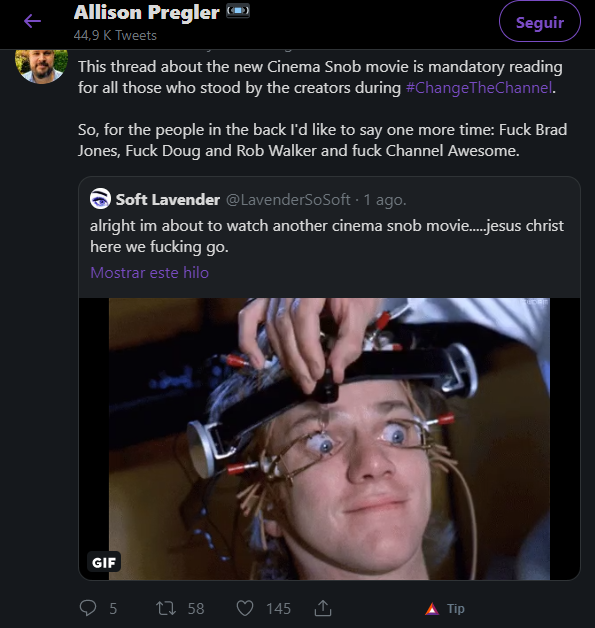Open the share upload icon
This screenshot has height=628, width=595.
[x=323, y=608]
